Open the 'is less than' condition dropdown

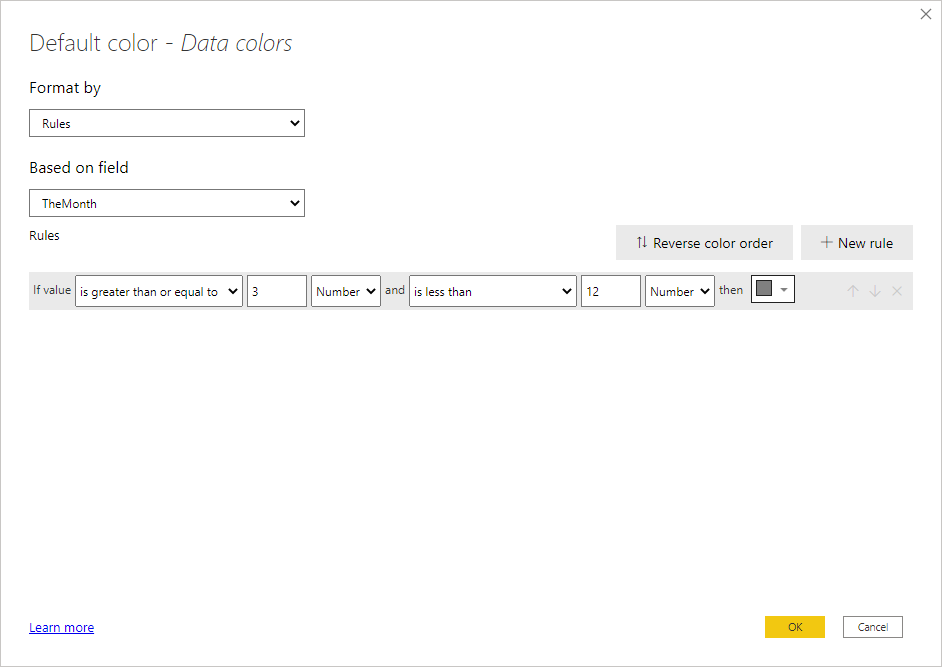(x=493, y=291)
